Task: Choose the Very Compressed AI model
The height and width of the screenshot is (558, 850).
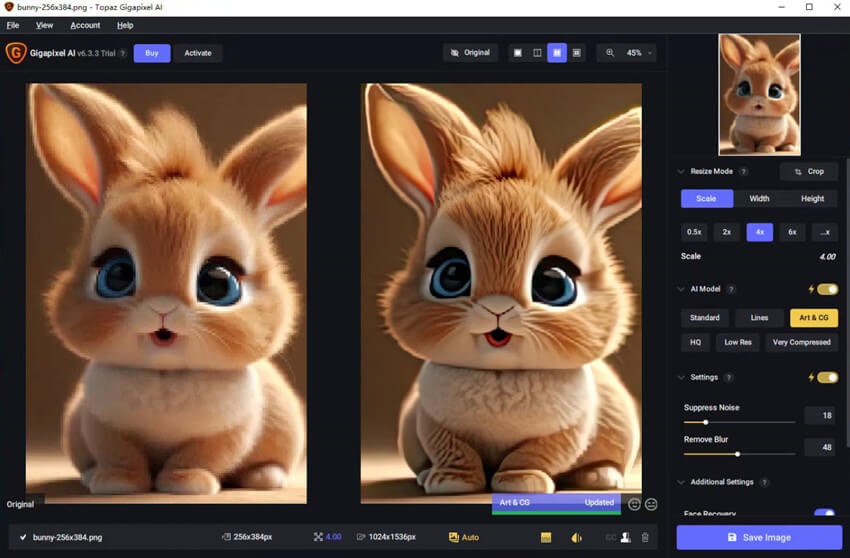Action: (802, 342)
